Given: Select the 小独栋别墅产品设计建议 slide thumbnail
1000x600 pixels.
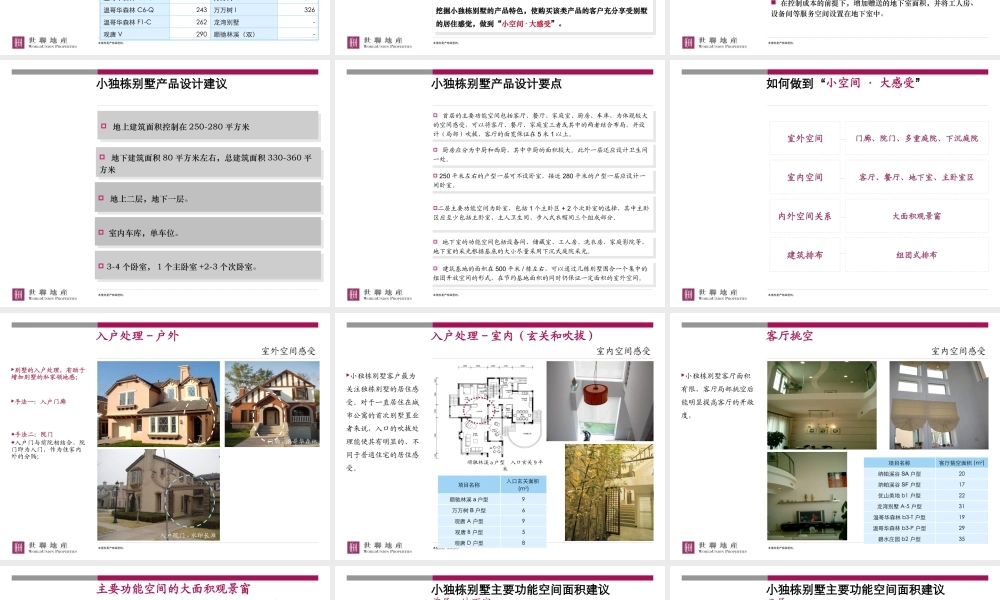Looking at the screenshot, I should tap(165, 184).
